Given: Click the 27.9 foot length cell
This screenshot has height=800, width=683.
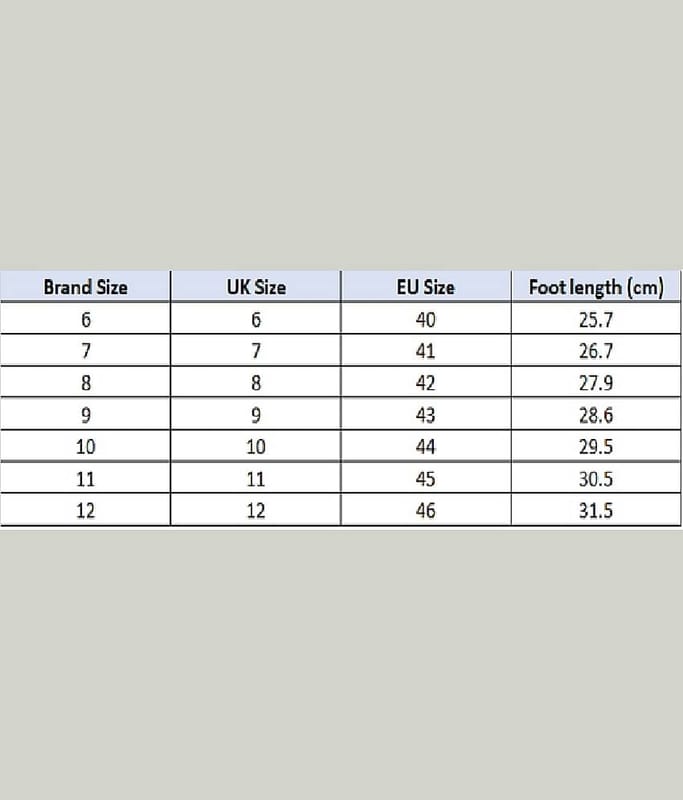Looking at the screenshot, I should (596, 383).
